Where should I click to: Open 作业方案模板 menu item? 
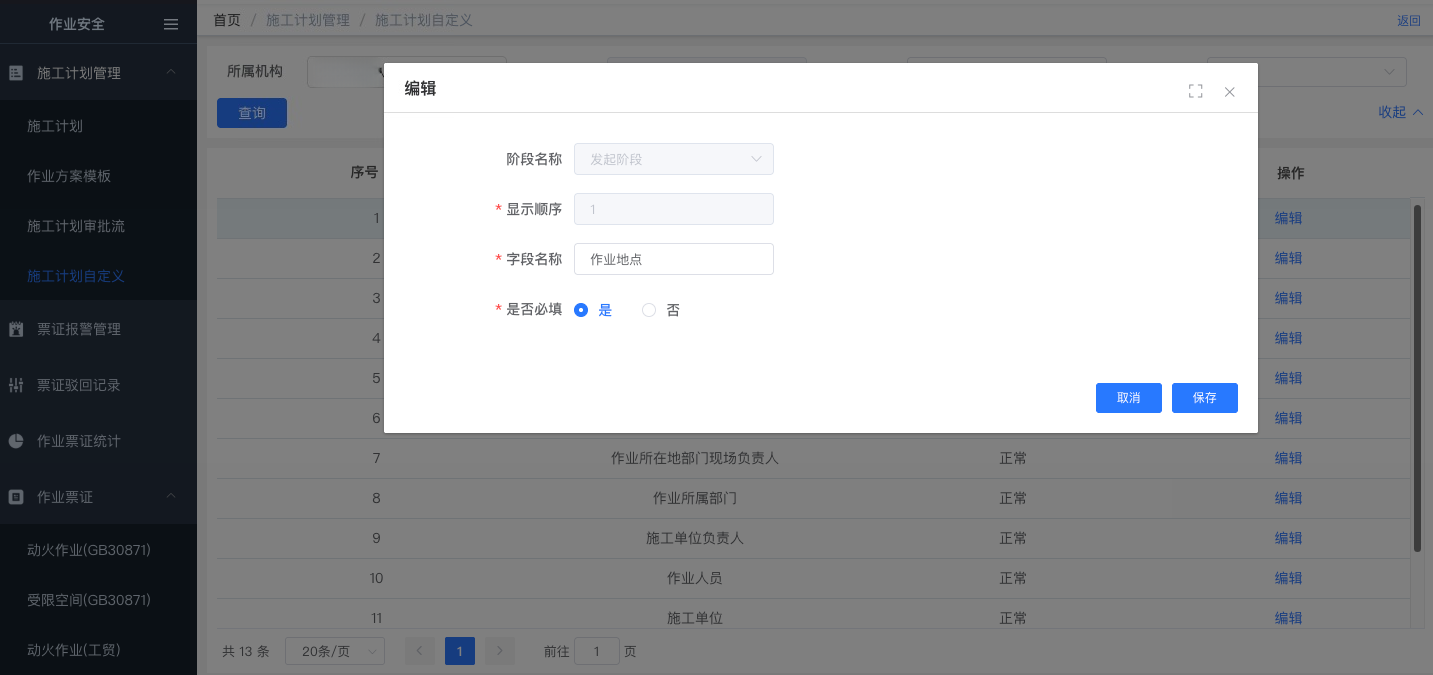(x=69, y=176)
